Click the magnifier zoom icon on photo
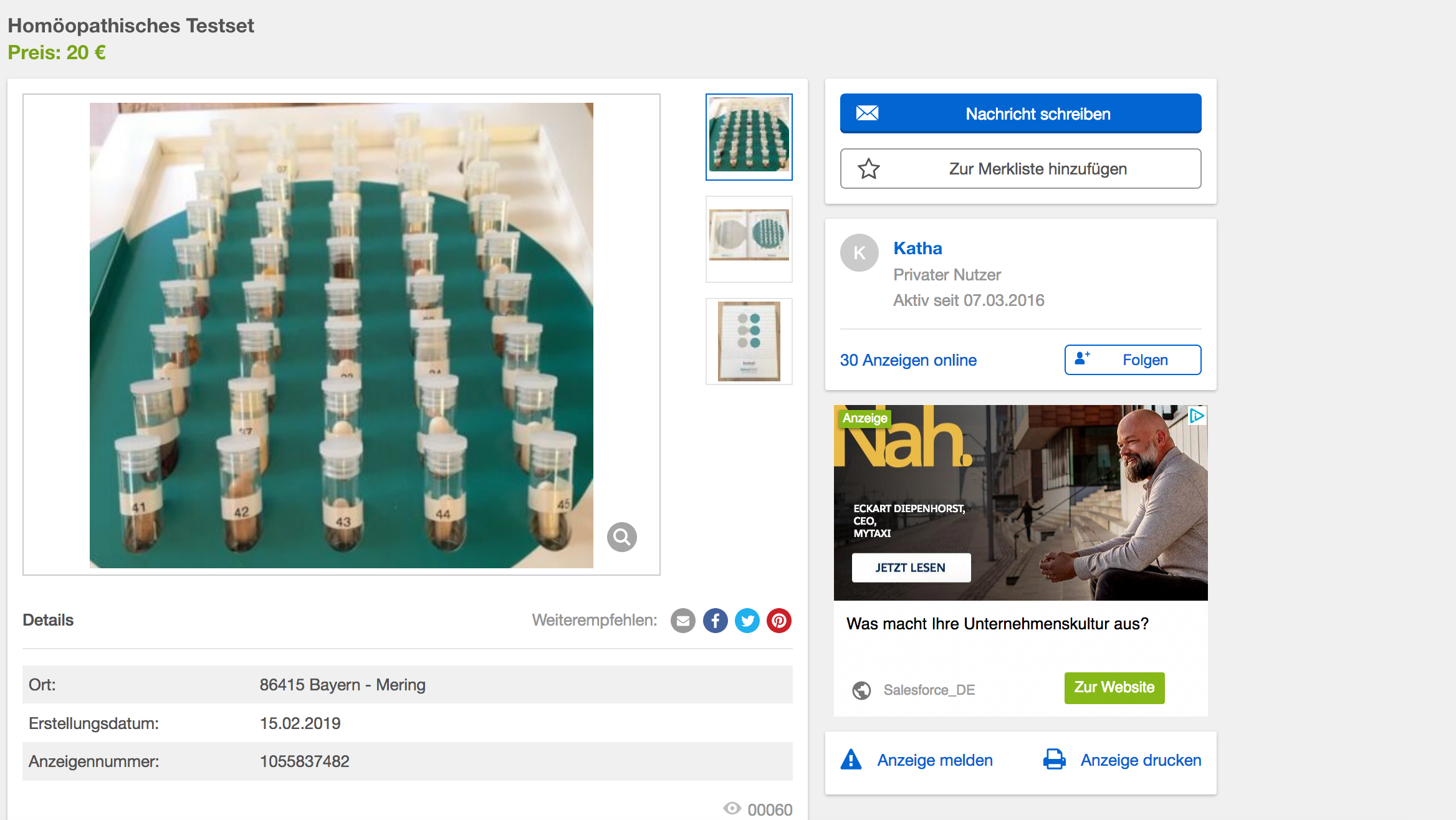The image size is (1456, 820). [621, 536]
